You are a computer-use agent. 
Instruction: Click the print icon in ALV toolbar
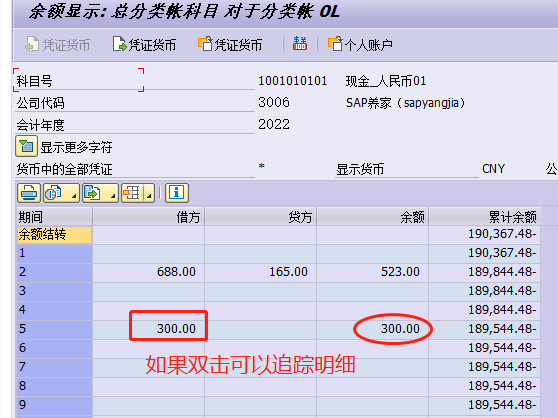coord(29,193)
